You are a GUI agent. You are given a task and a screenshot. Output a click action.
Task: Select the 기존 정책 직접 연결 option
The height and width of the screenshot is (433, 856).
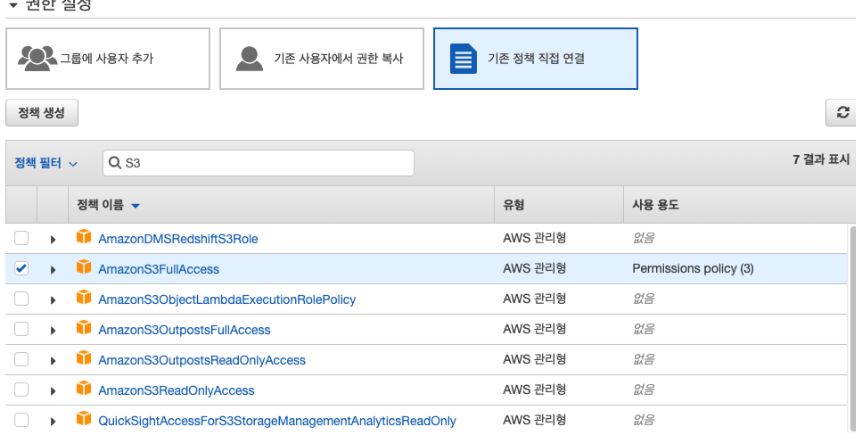coord(535,58)
